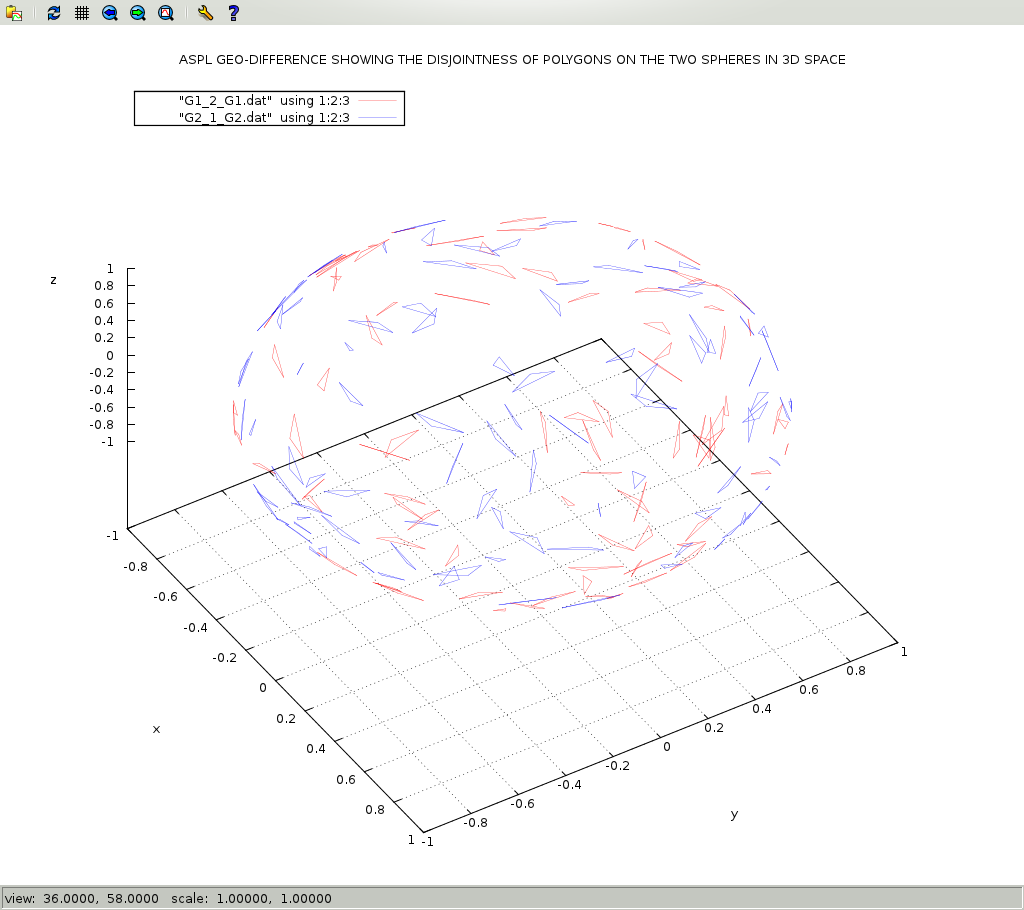Image resolution: width=1024 pixels, height=910 pixels.
Task: Apply next zoom with green arrow magnifier
Action: pos(138,13)
